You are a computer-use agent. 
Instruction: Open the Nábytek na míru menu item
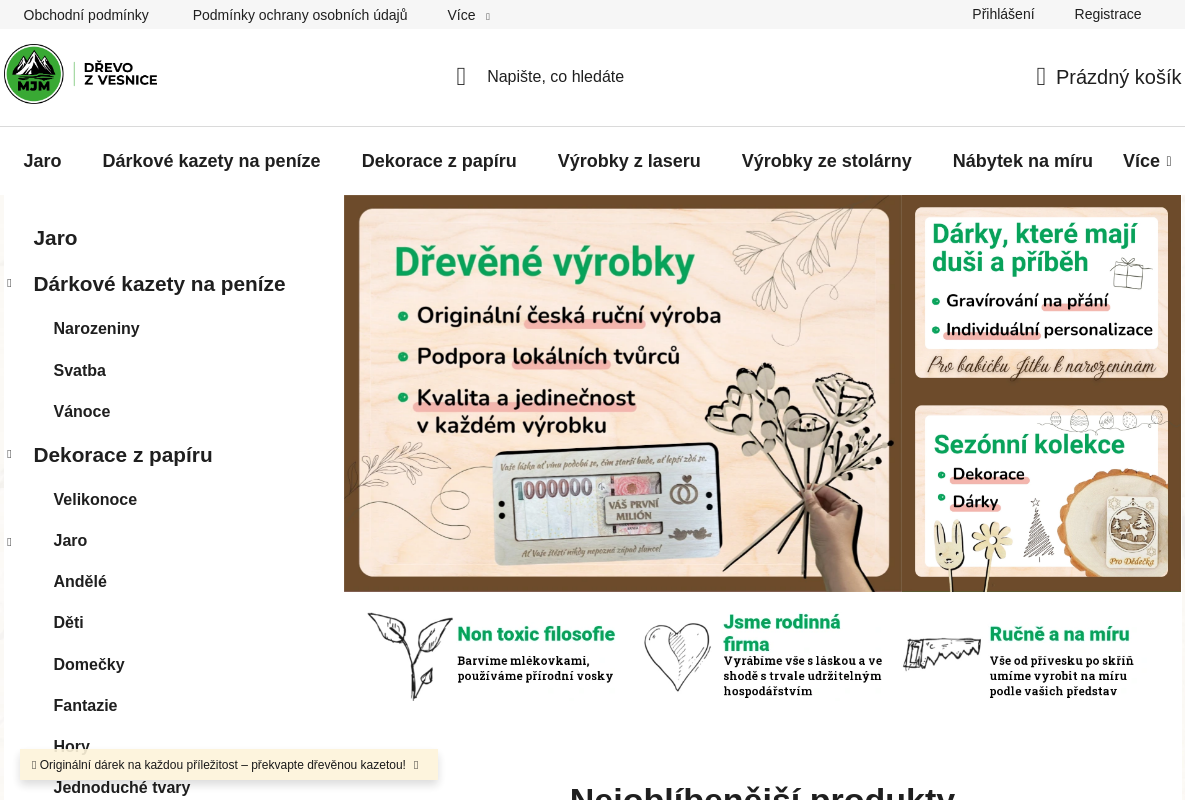pyautogui.click(x=1022, y=161)
